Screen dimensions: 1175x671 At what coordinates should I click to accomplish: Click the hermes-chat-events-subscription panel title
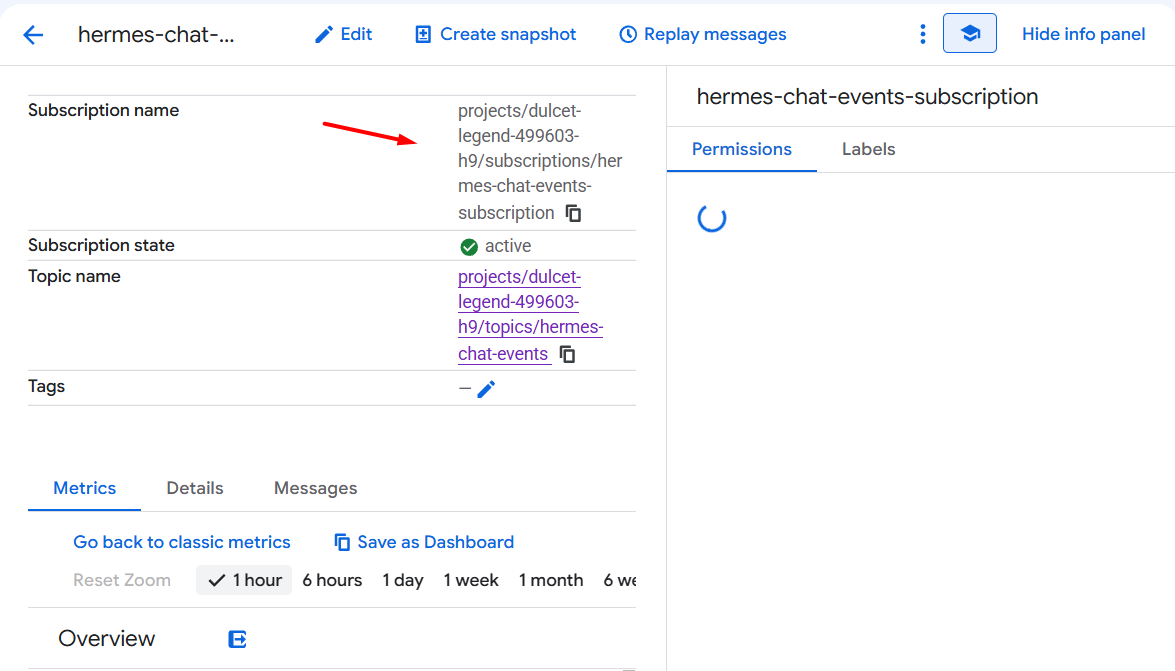pyautogui.click(x=867, y=97)
